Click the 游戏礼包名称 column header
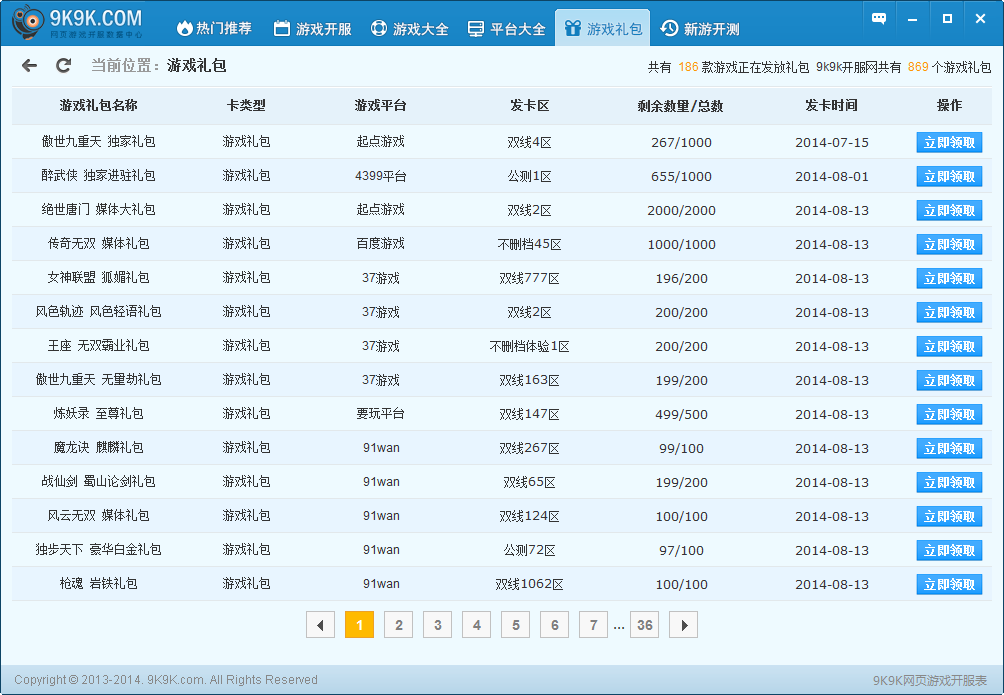This screenshot has height=695, width=1004. click(x=99, y=105)
